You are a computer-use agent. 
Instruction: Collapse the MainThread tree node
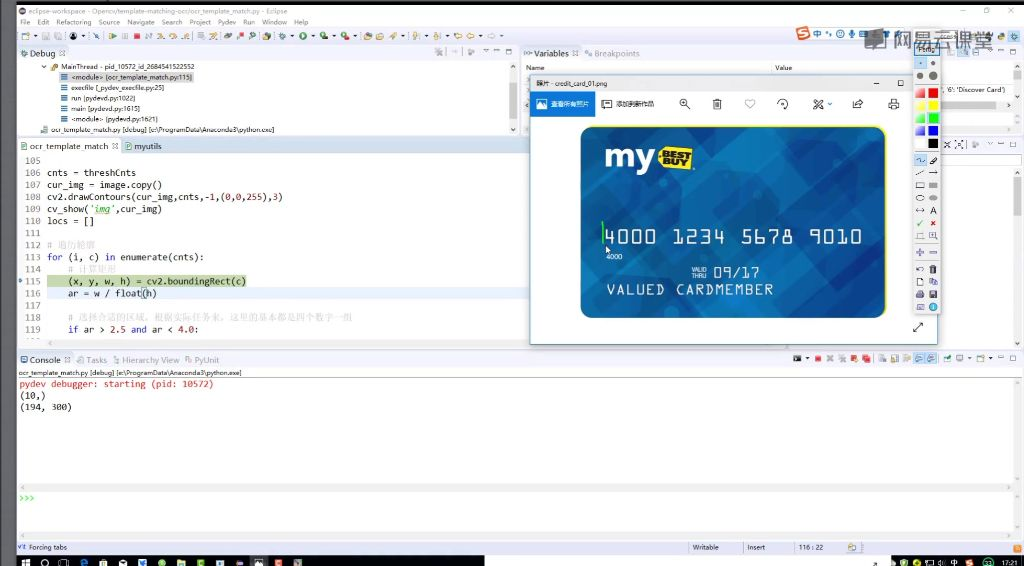[x=44, y=67]
